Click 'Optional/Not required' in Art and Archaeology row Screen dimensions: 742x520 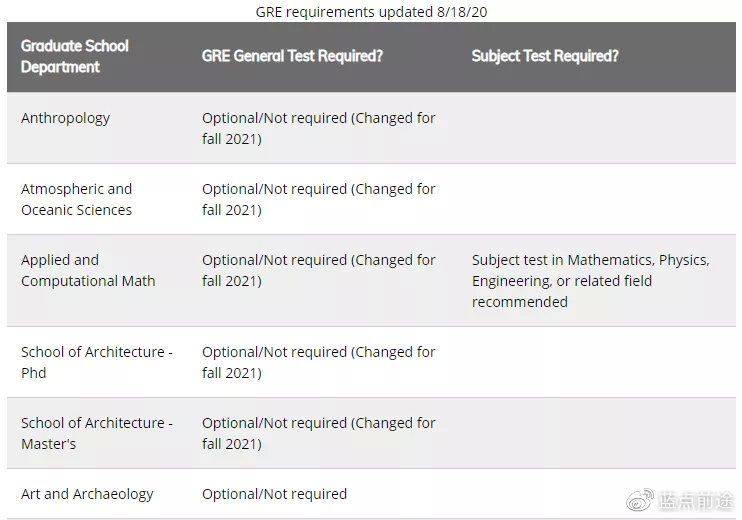274,494
